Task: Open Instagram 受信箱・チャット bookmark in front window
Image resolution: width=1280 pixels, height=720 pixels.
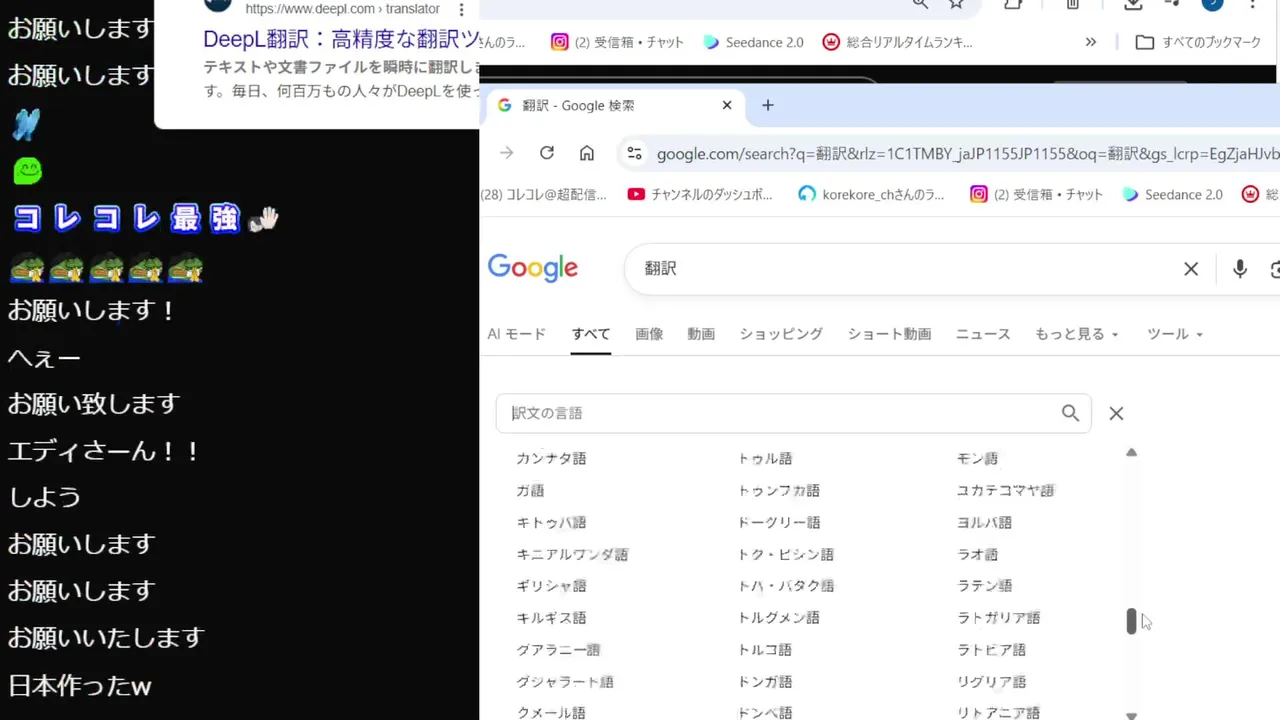Action: pyautogui.click(x=1037, y=195)
